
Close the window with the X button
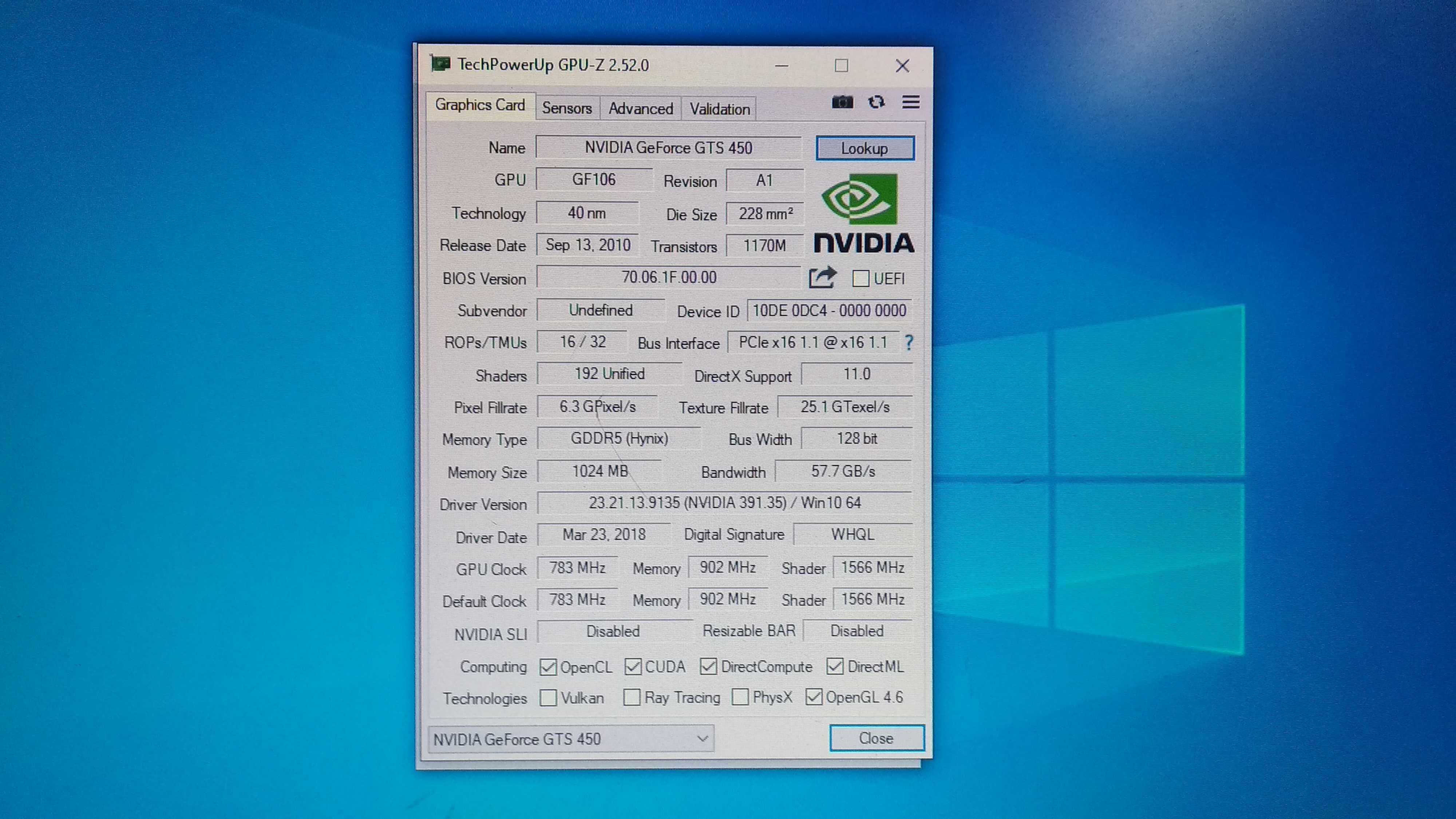click(902, 66)
